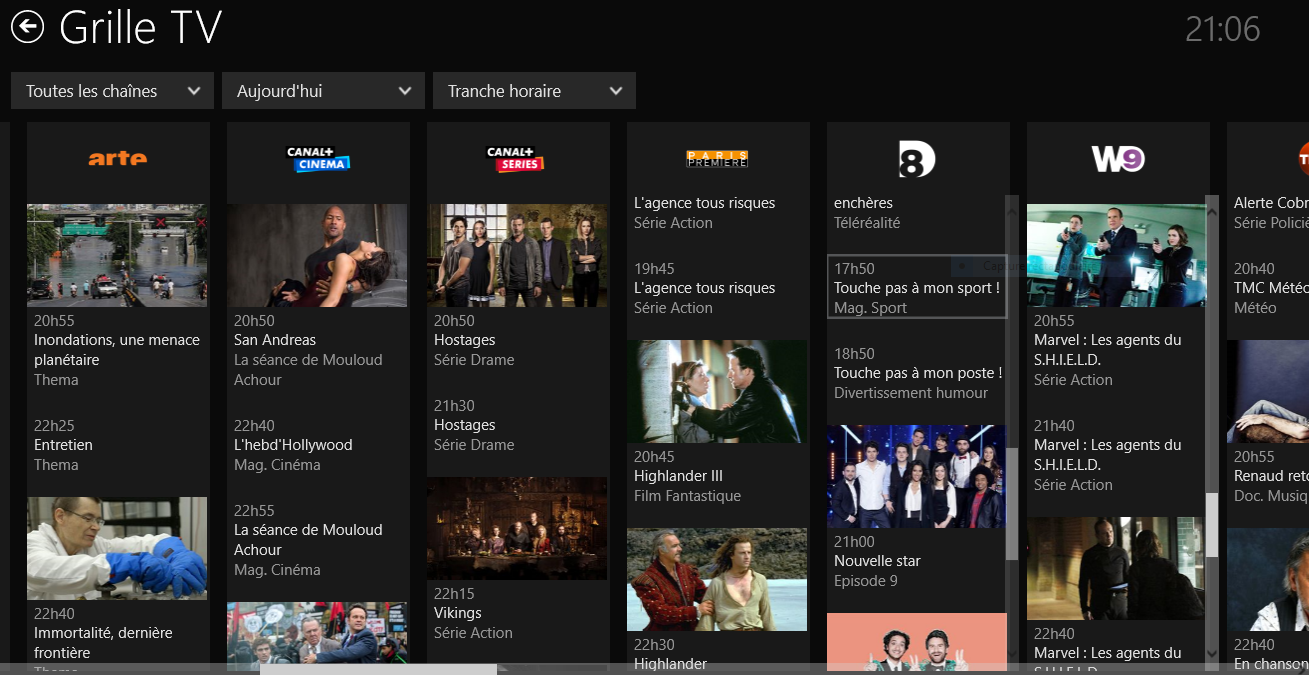Open the W9 channel logo
Image resolution: width=1309 pixels, height=675 pixels.
click(x=1117, y=158)
